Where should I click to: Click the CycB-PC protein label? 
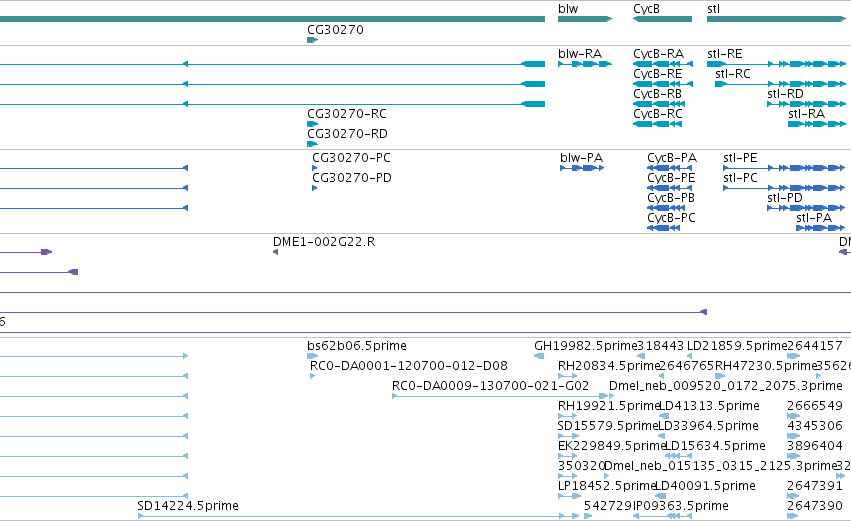click(x=671, y=218)
